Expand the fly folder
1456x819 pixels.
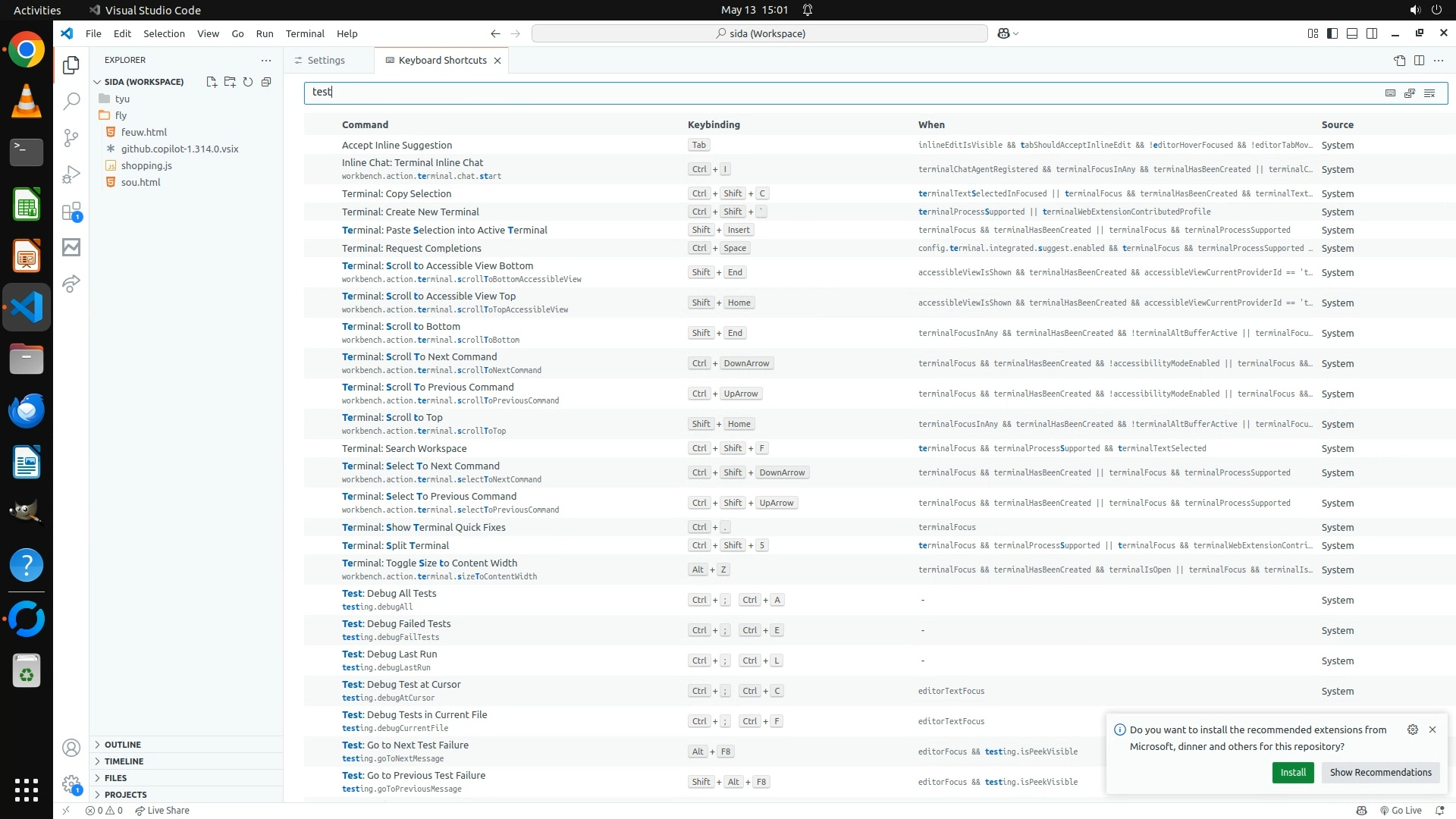tap(121, 115)
